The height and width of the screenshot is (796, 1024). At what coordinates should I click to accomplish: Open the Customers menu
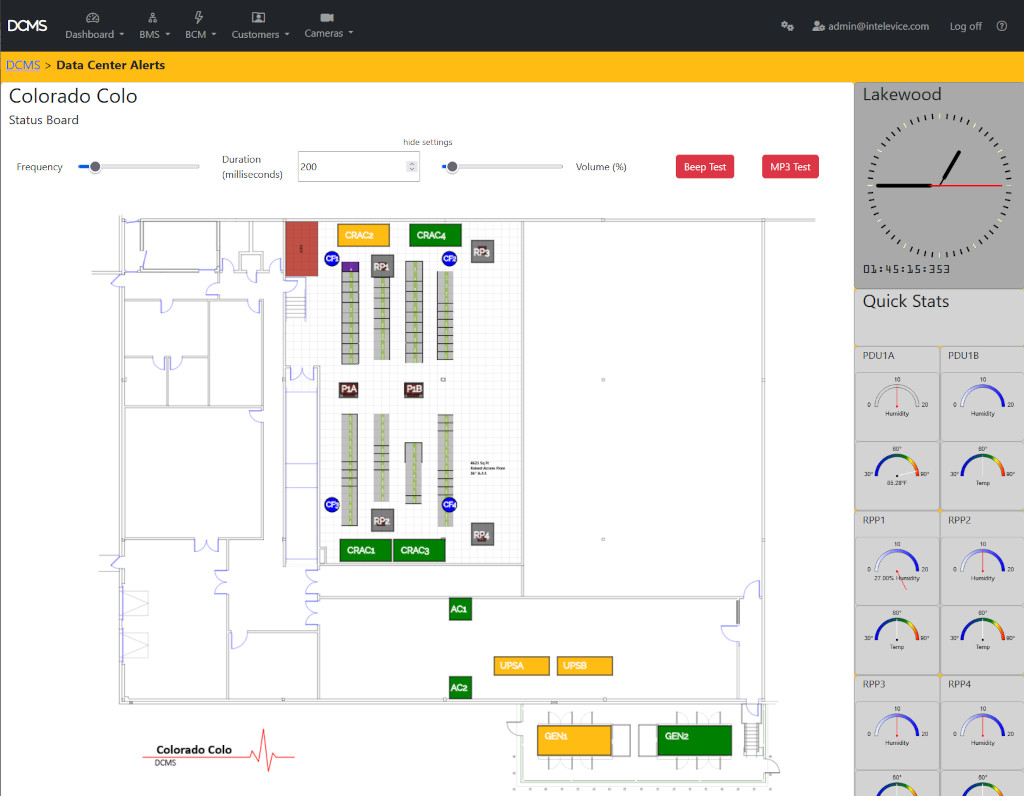click(x=260, y=26)
